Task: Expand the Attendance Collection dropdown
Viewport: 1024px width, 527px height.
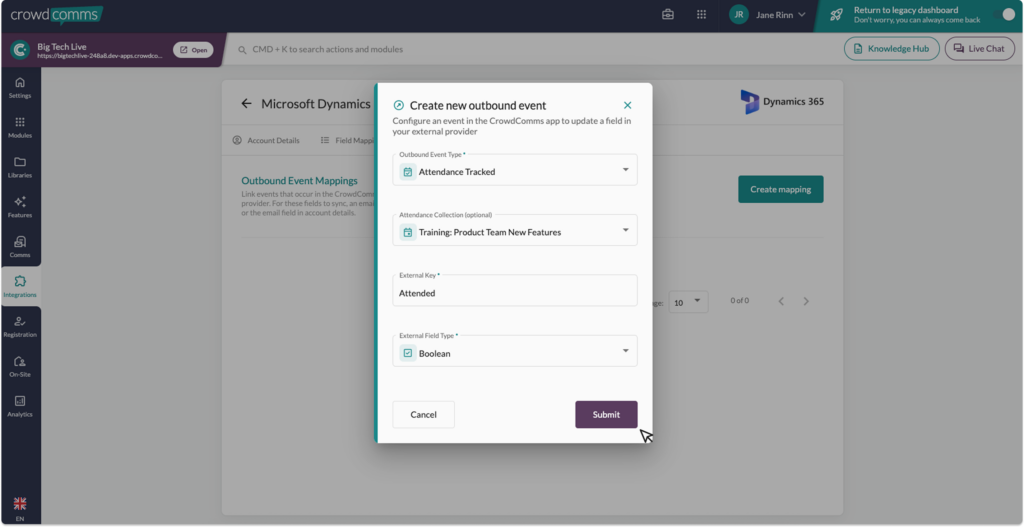Action: (x=515, y=231)
